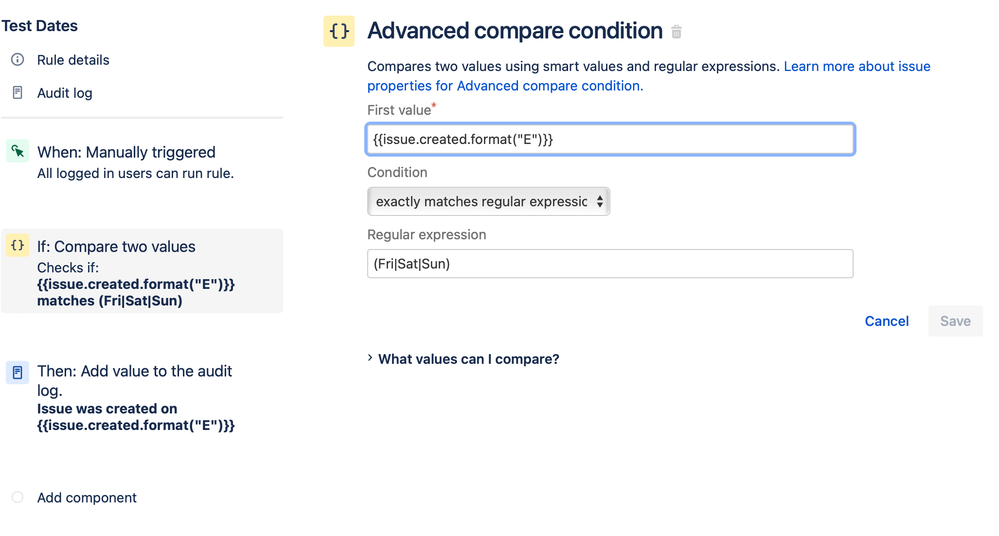Cancel the condition edit
This screenshot has height=536, width=999.
886,321
